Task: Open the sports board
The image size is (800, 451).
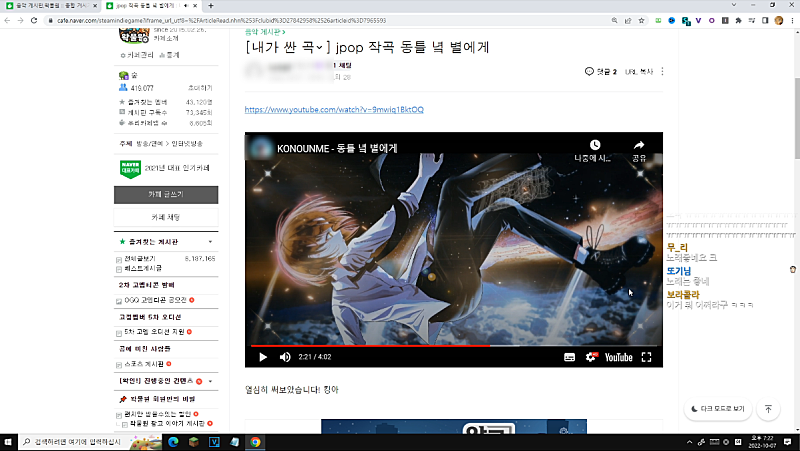Action: [x=144, y=364]
